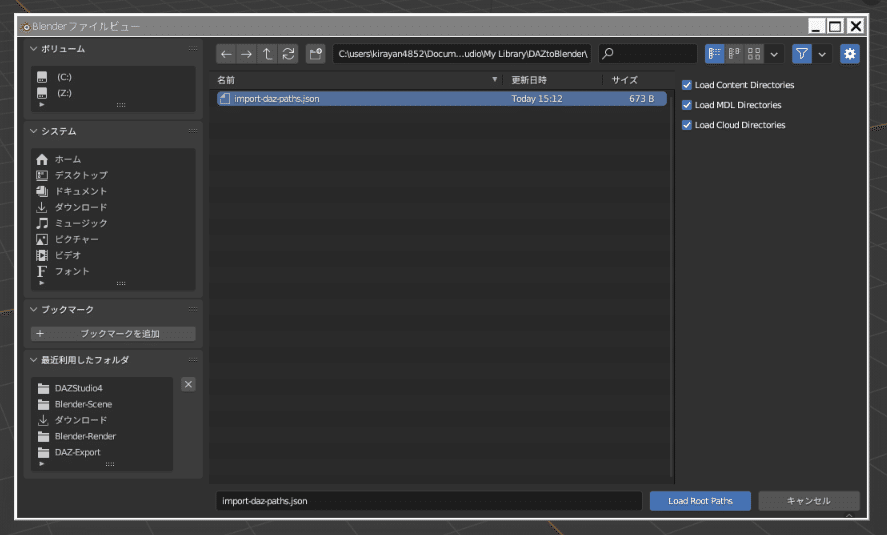Switch to horizontal list display mode
This screenshot has height=535, width=887.
coord(734,54)
